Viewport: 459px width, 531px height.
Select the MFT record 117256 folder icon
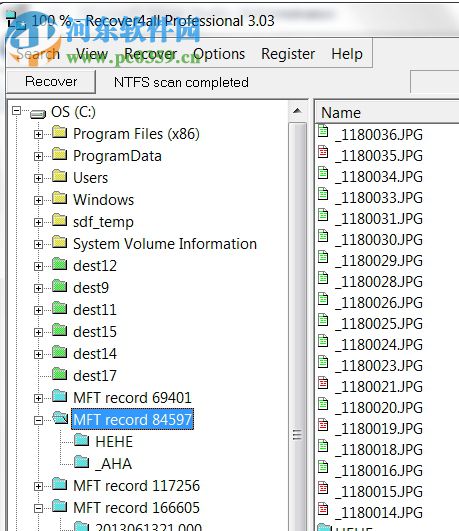pyautogui.click(x=60, y=484)
